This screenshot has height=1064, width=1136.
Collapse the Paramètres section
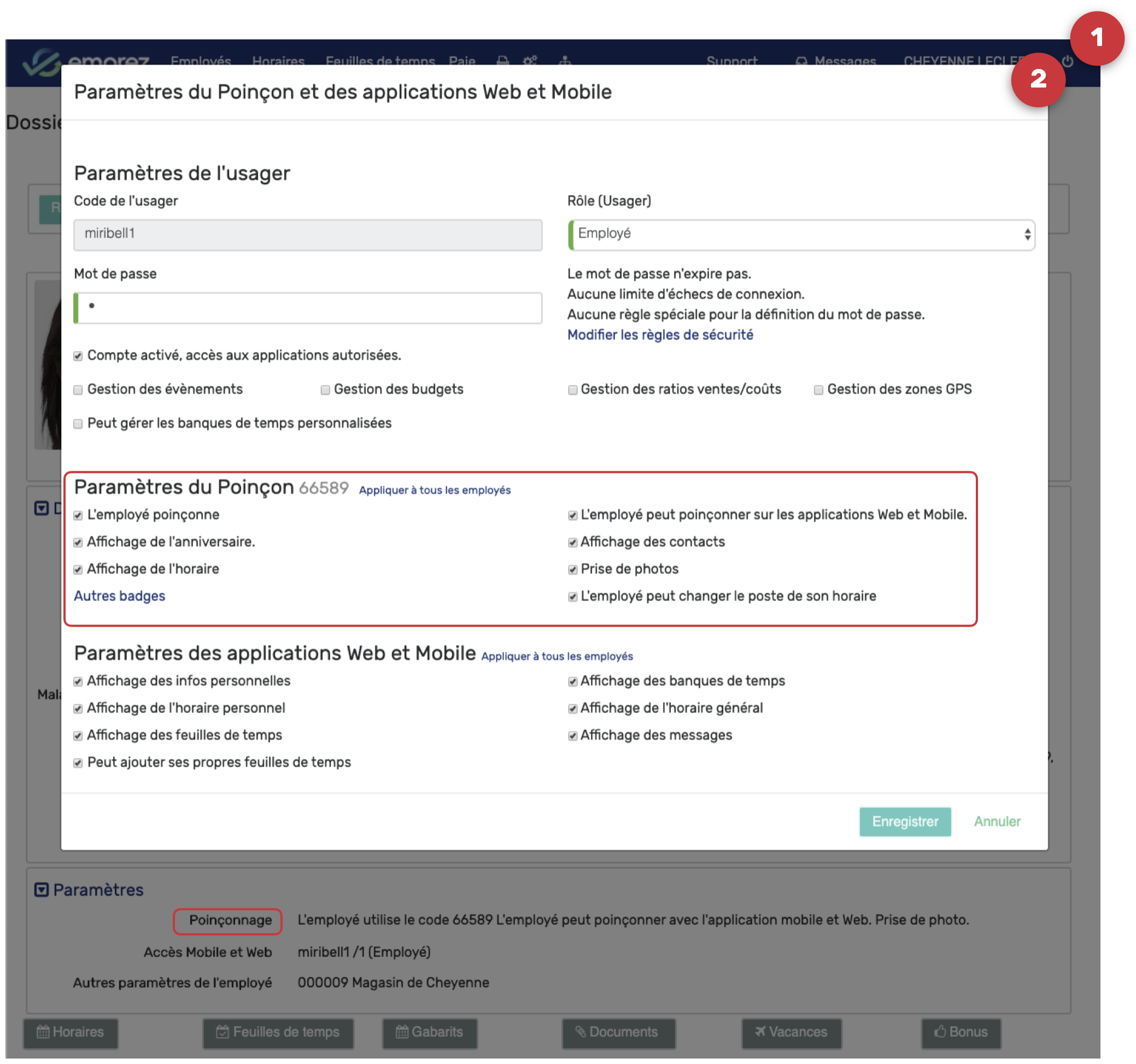pos(41,890)
